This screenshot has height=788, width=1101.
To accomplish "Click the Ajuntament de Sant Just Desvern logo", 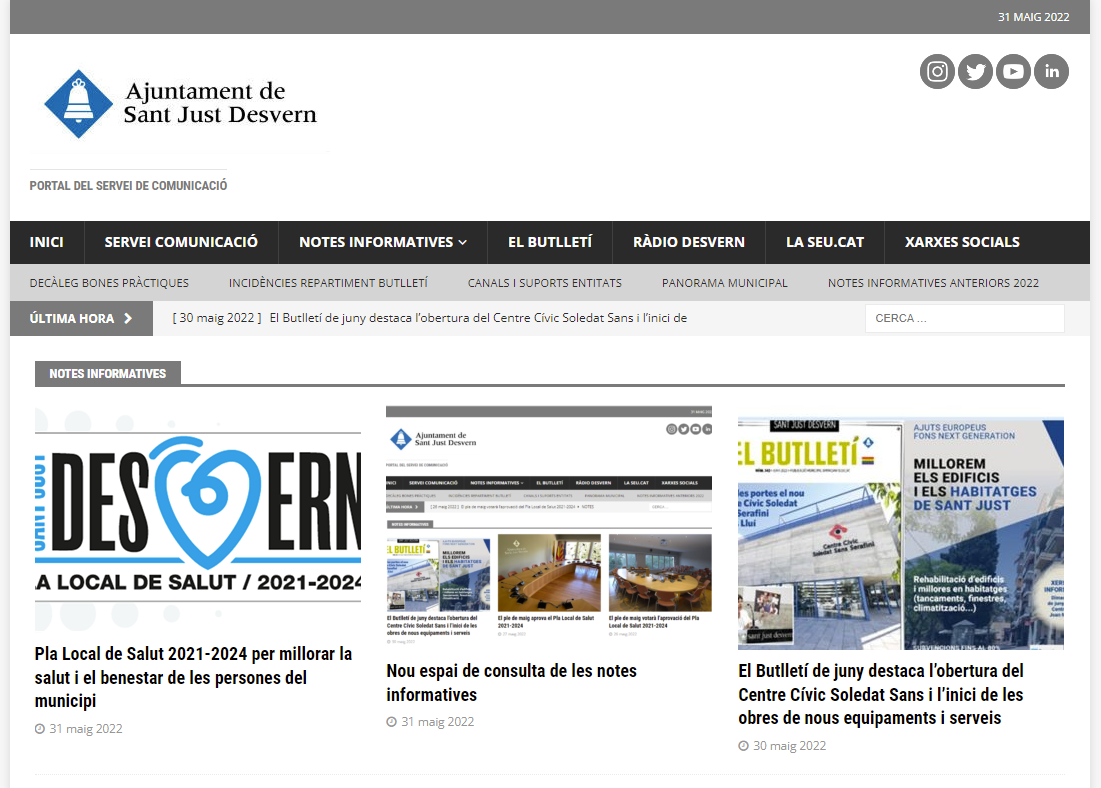I will [x=180, y=103].
